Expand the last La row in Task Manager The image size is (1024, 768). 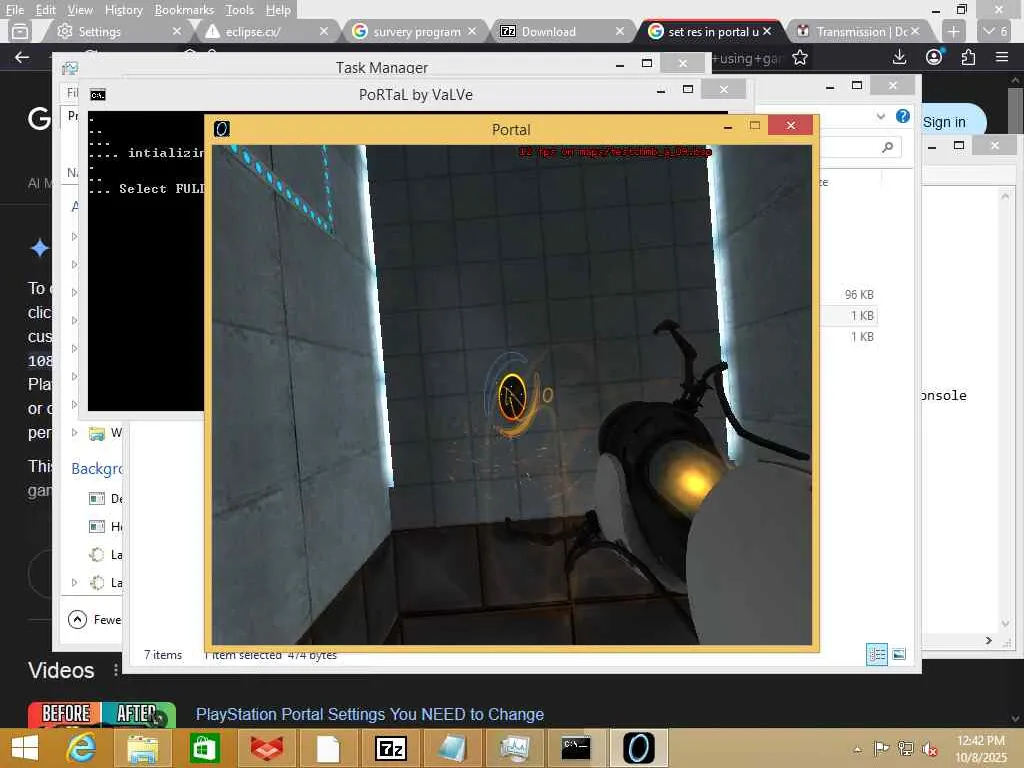click(74, 582)
